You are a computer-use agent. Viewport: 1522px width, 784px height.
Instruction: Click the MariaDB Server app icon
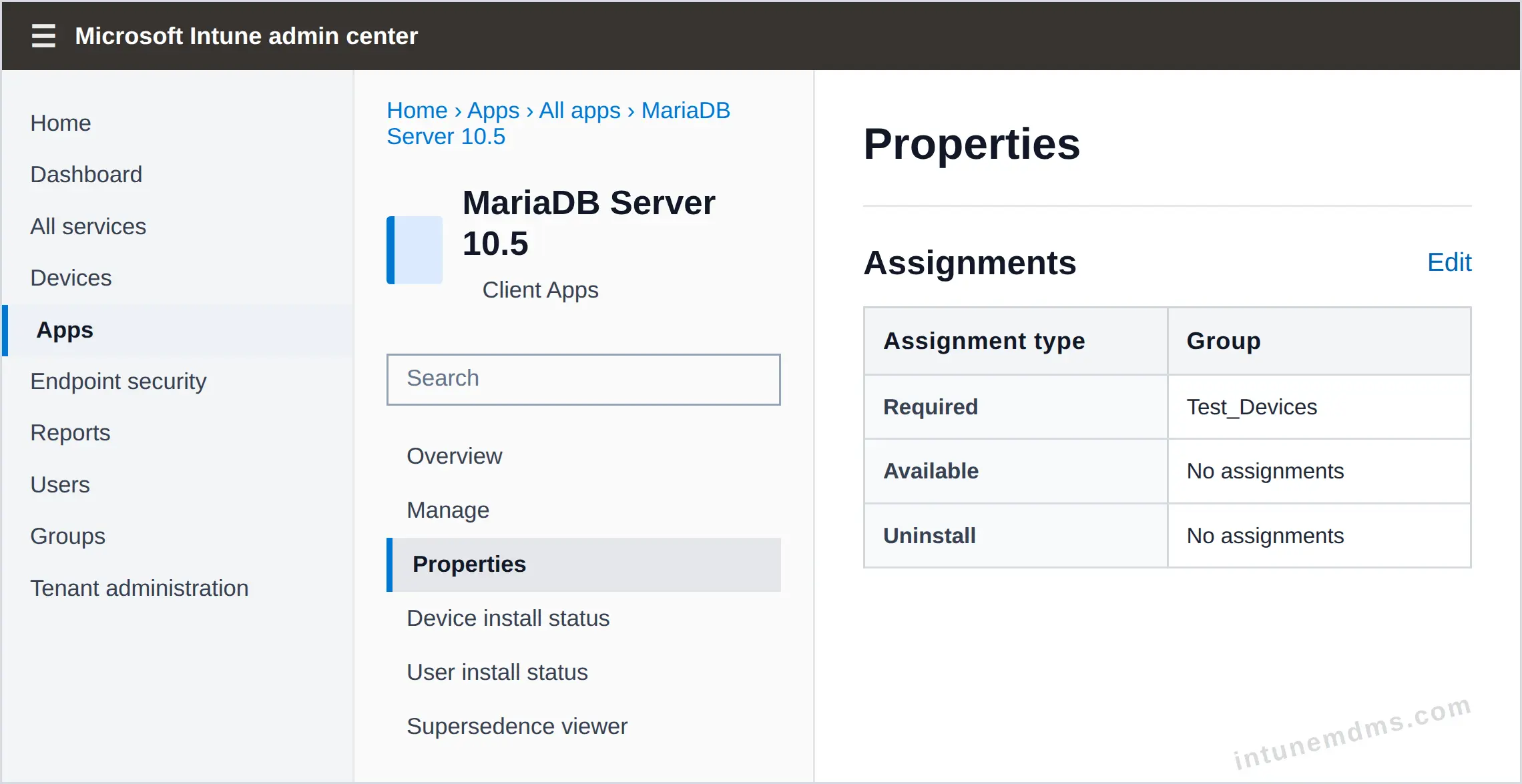point(415,250)
